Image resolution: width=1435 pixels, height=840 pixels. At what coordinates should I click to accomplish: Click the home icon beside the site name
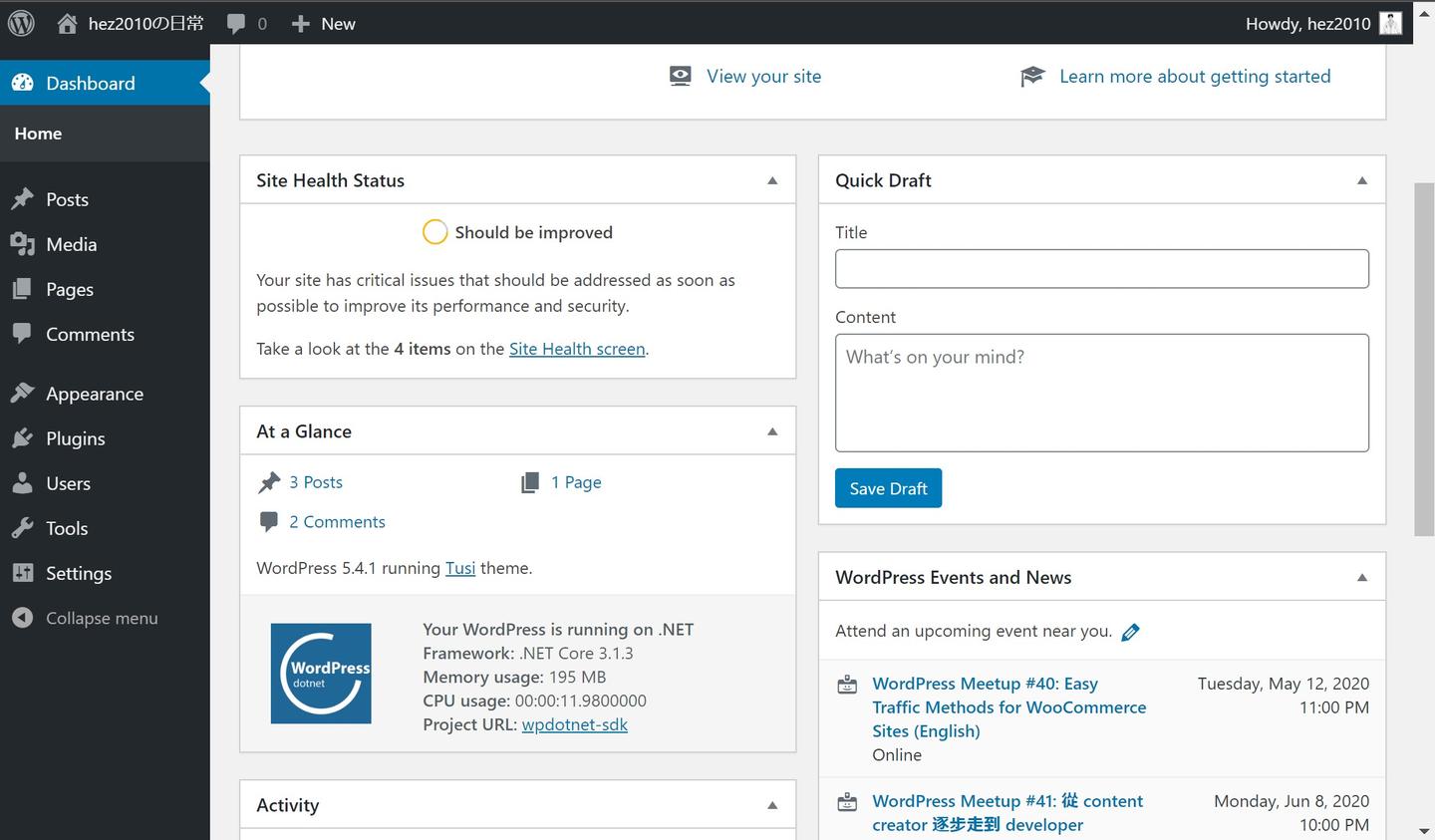tap(67, 23)
